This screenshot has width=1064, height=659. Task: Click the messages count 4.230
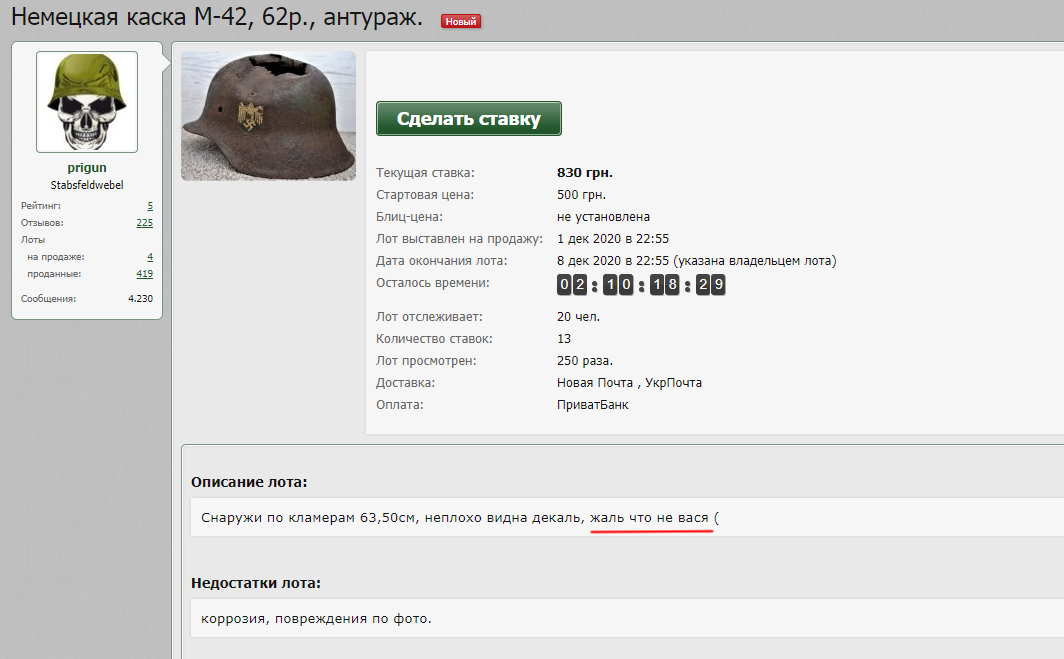point(140,298)
